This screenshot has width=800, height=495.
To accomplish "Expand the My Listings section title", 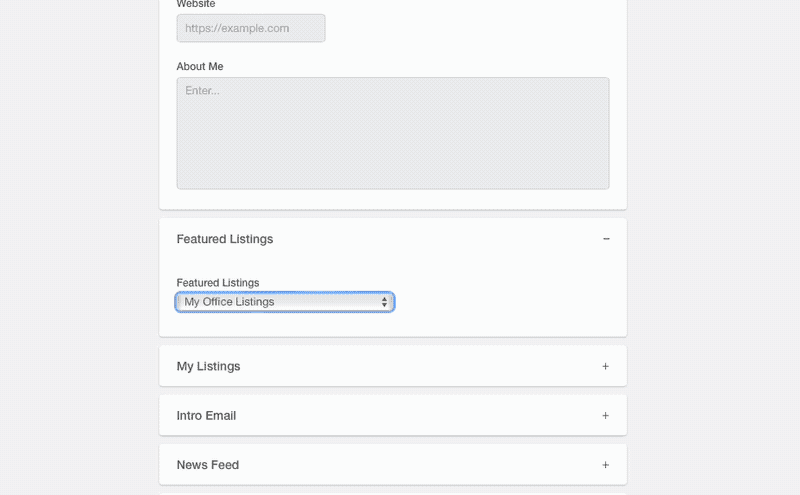I will click(x=208, y=366).
